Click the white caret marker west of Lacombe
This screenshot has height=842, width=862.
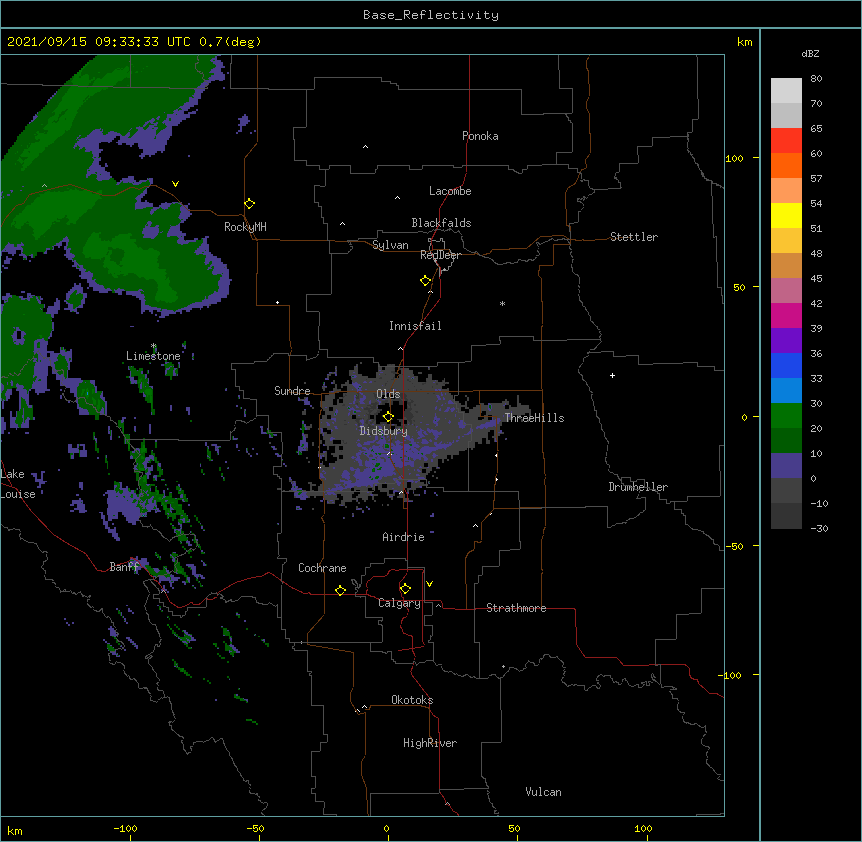(397, 198)
